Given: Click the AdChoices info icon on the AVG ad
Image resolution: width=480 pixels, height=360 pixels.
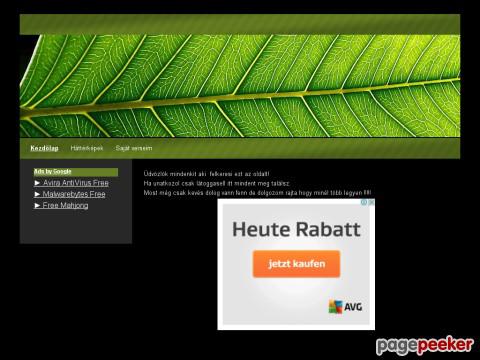Looking at the screenshot, I should click(x=364, y=202).
